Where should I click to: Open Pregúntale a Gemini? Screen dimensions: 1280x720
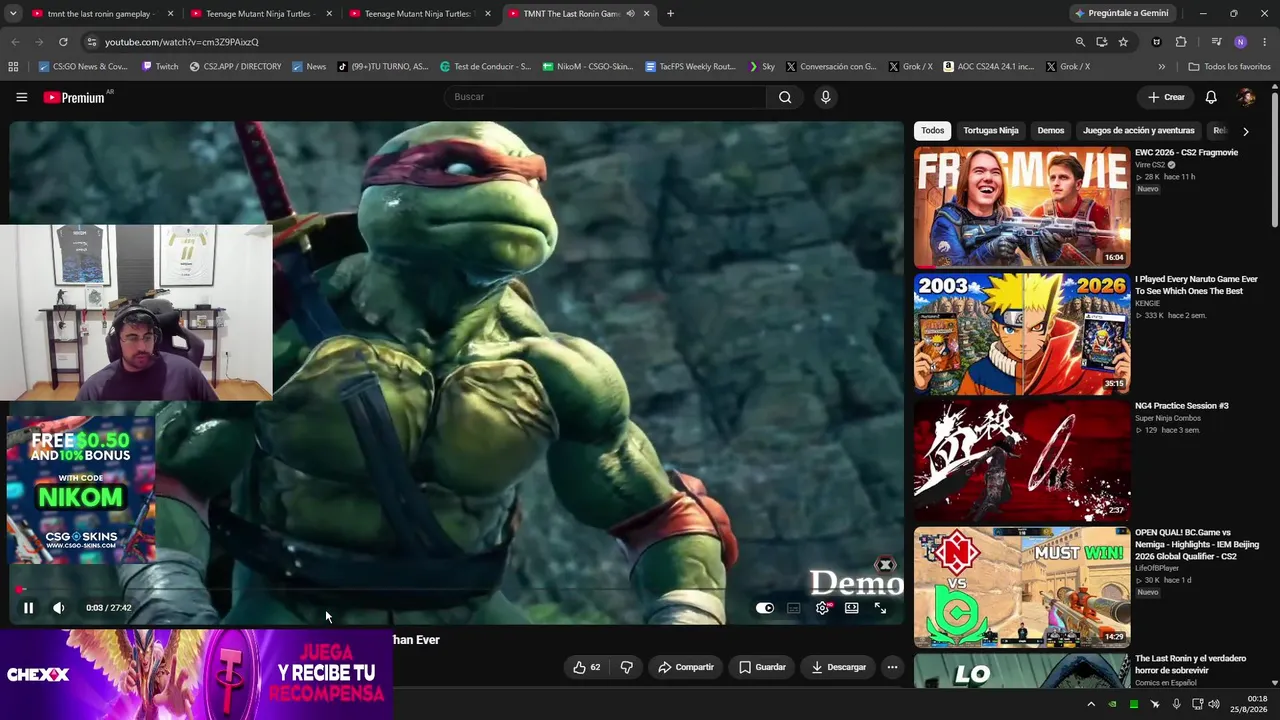[x=1121, y=14]
